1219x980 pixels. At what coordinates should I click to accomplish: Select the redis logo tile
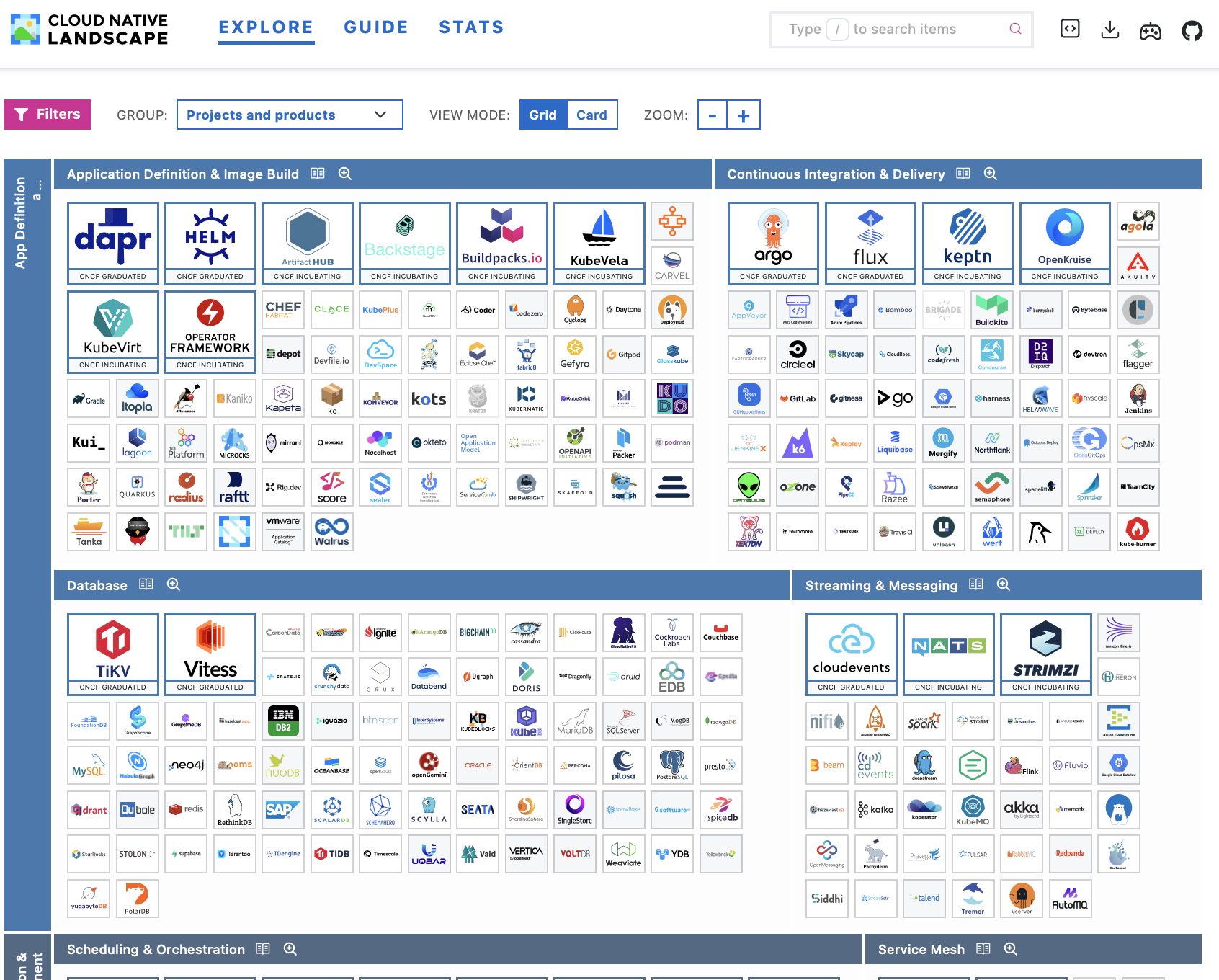[186, 809]
